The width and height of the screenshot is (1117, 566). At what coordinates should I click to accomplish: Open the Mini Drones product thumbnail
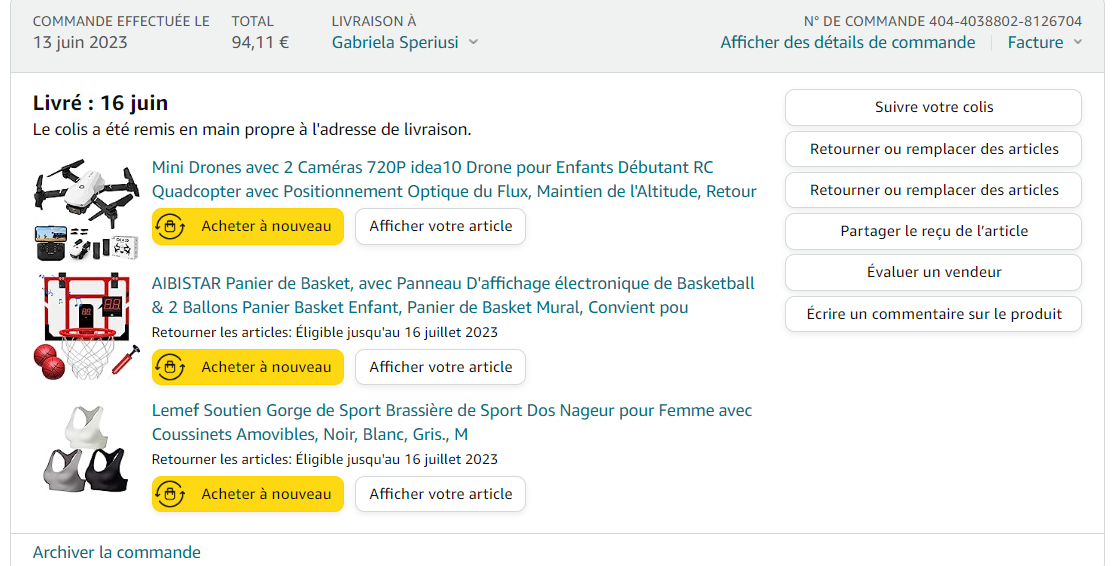click(86, 208)
